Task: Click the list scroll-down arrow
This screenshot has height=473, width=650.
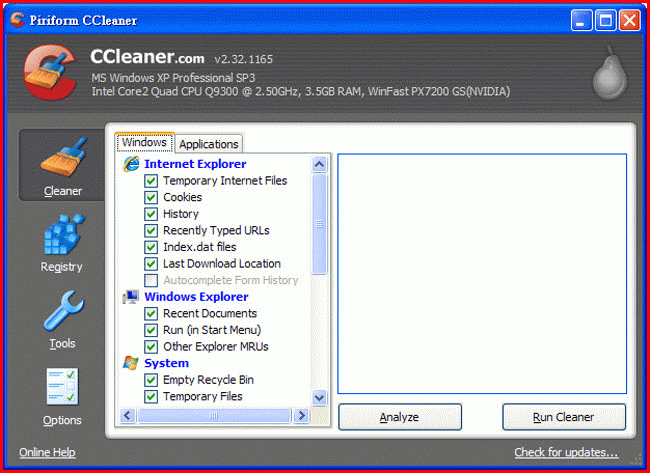Action: (319, 398)
